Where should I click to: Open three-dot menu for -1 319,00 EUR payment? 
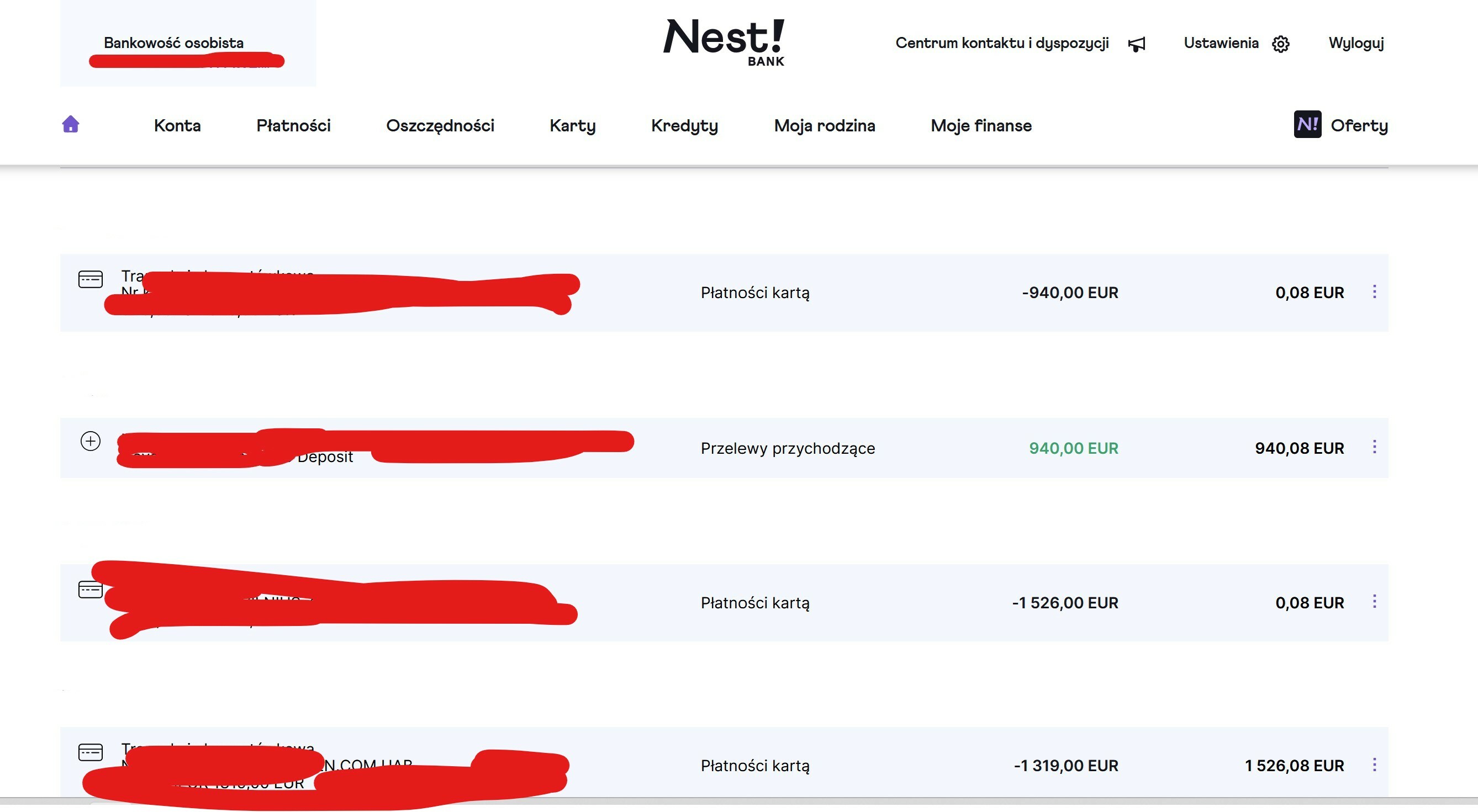(1374, 765)
